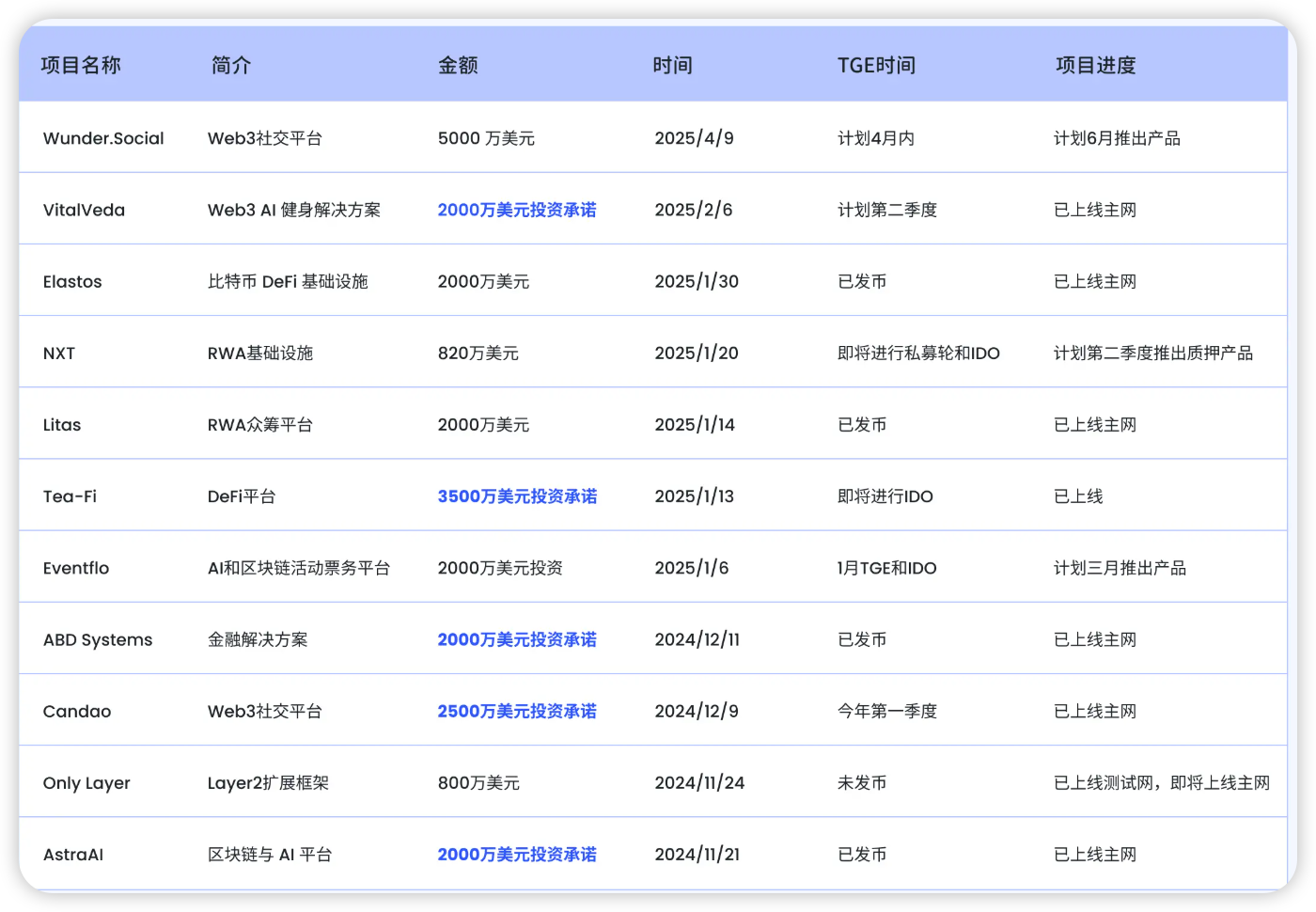The image size is (1316, 912).
Task: Click the 金额 column header
Action: pos(458,65)
